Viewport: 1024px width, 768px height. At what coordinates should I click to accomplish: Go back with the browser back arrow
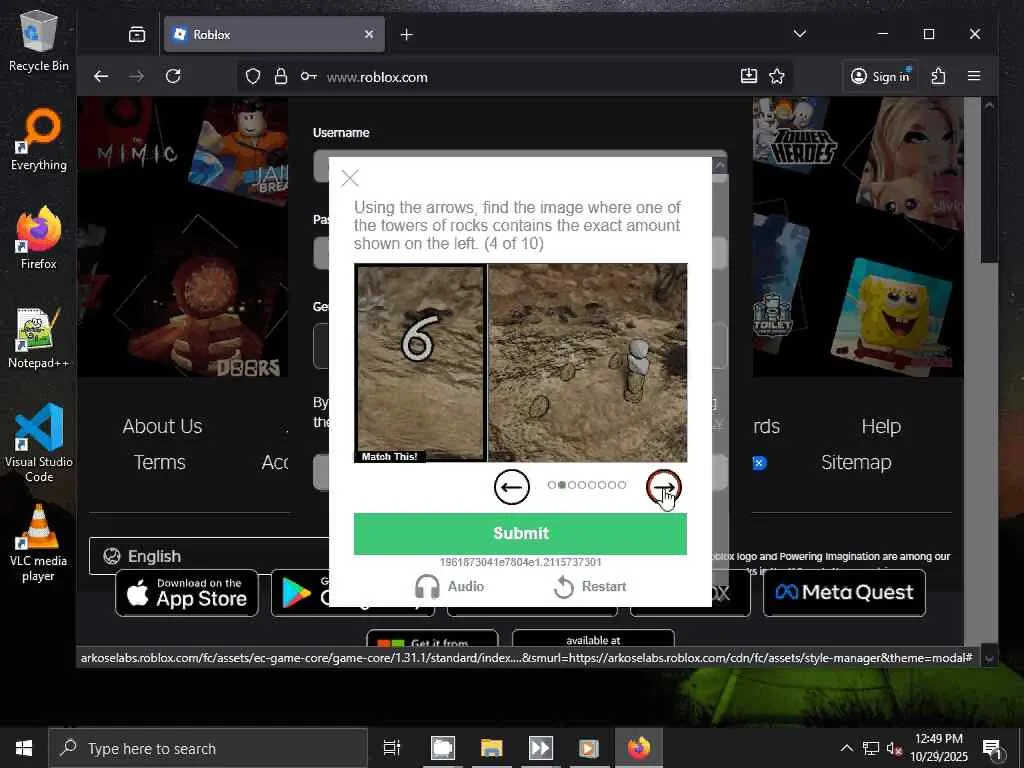point(101,76)
